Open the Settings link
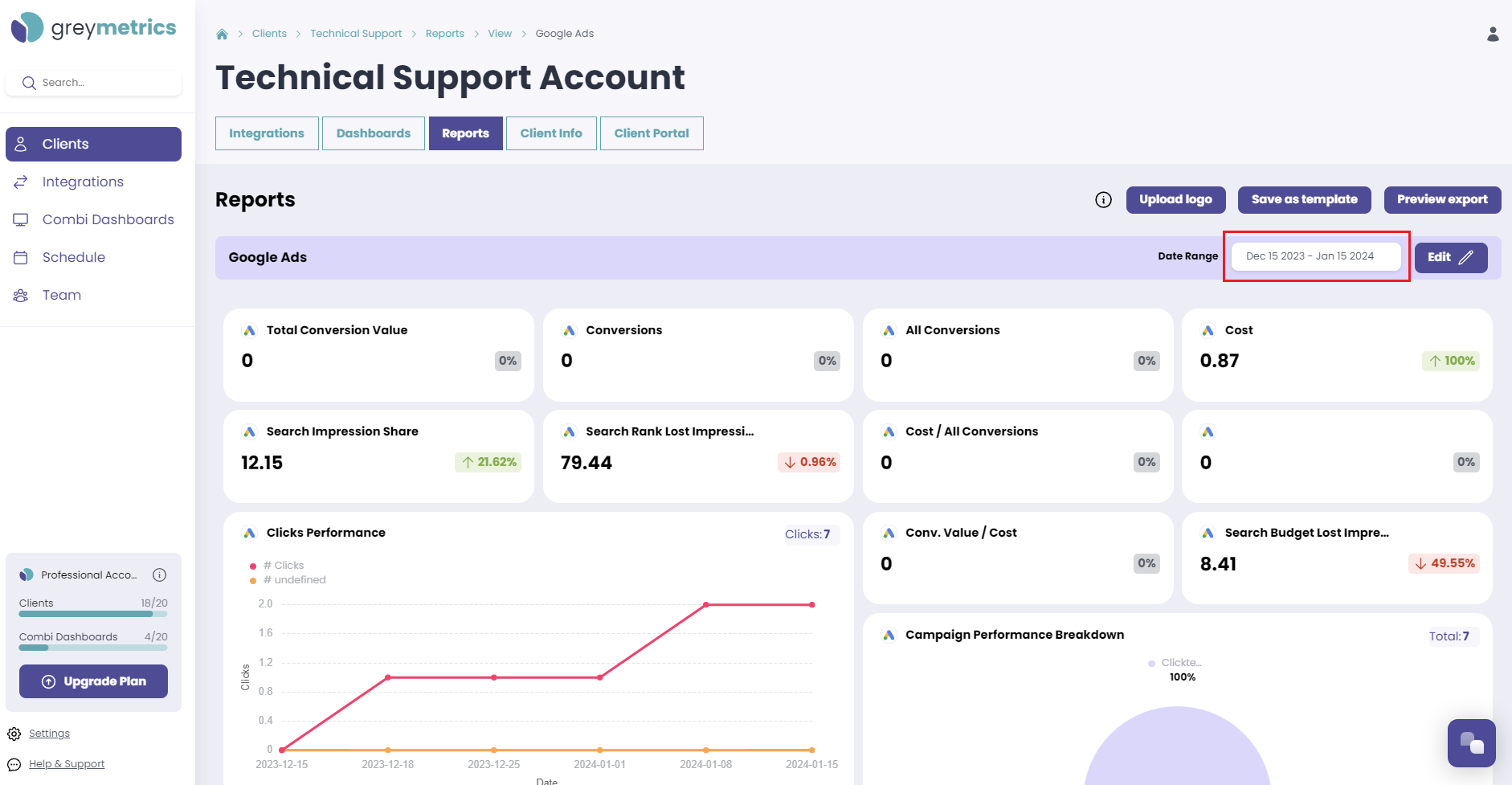This screenshot has width=1512, height=785. tap(49, 734)
